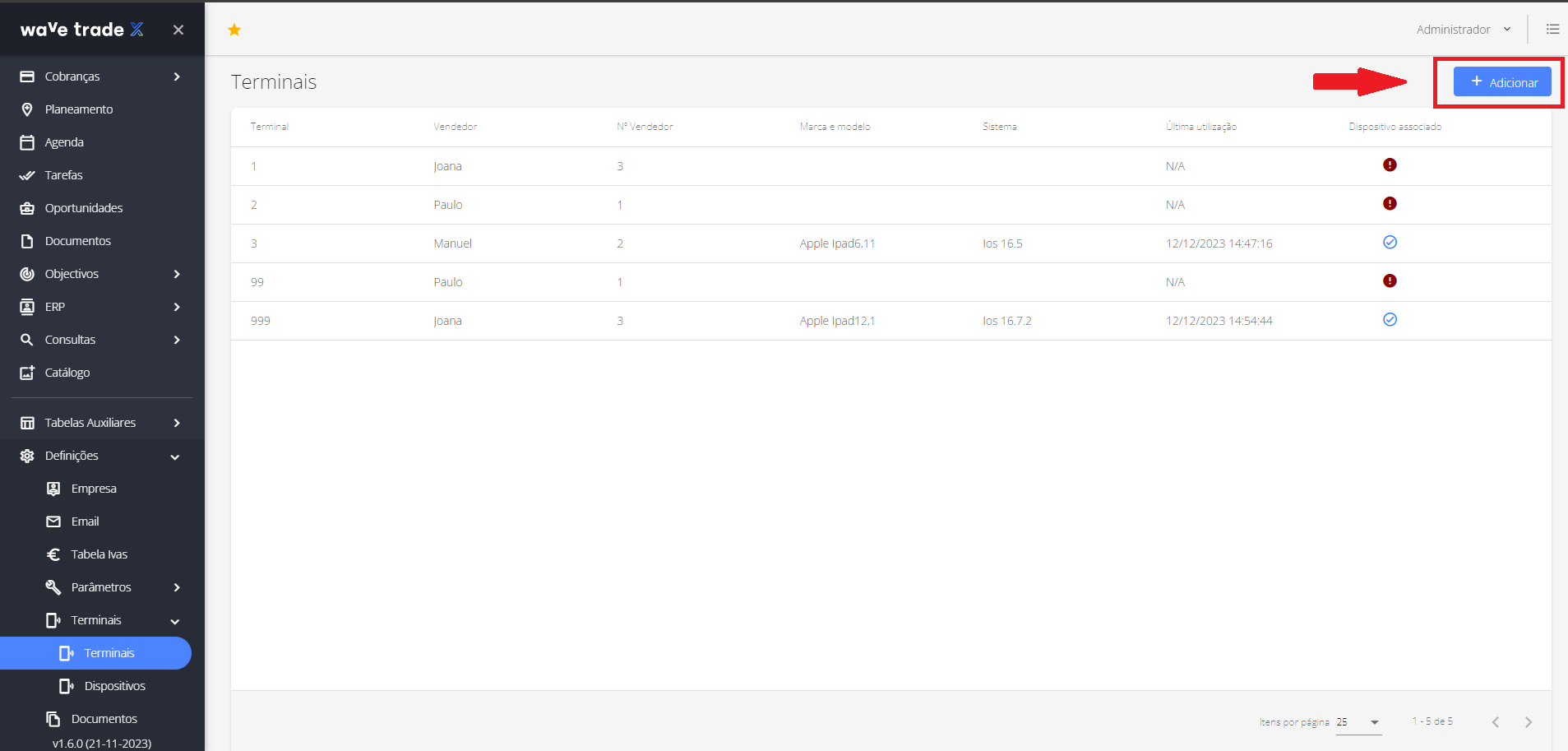Click the red alert icon for terminal 99
Image resolution: width=1568 pixels, height=751 pixels.
[1390, 281]
